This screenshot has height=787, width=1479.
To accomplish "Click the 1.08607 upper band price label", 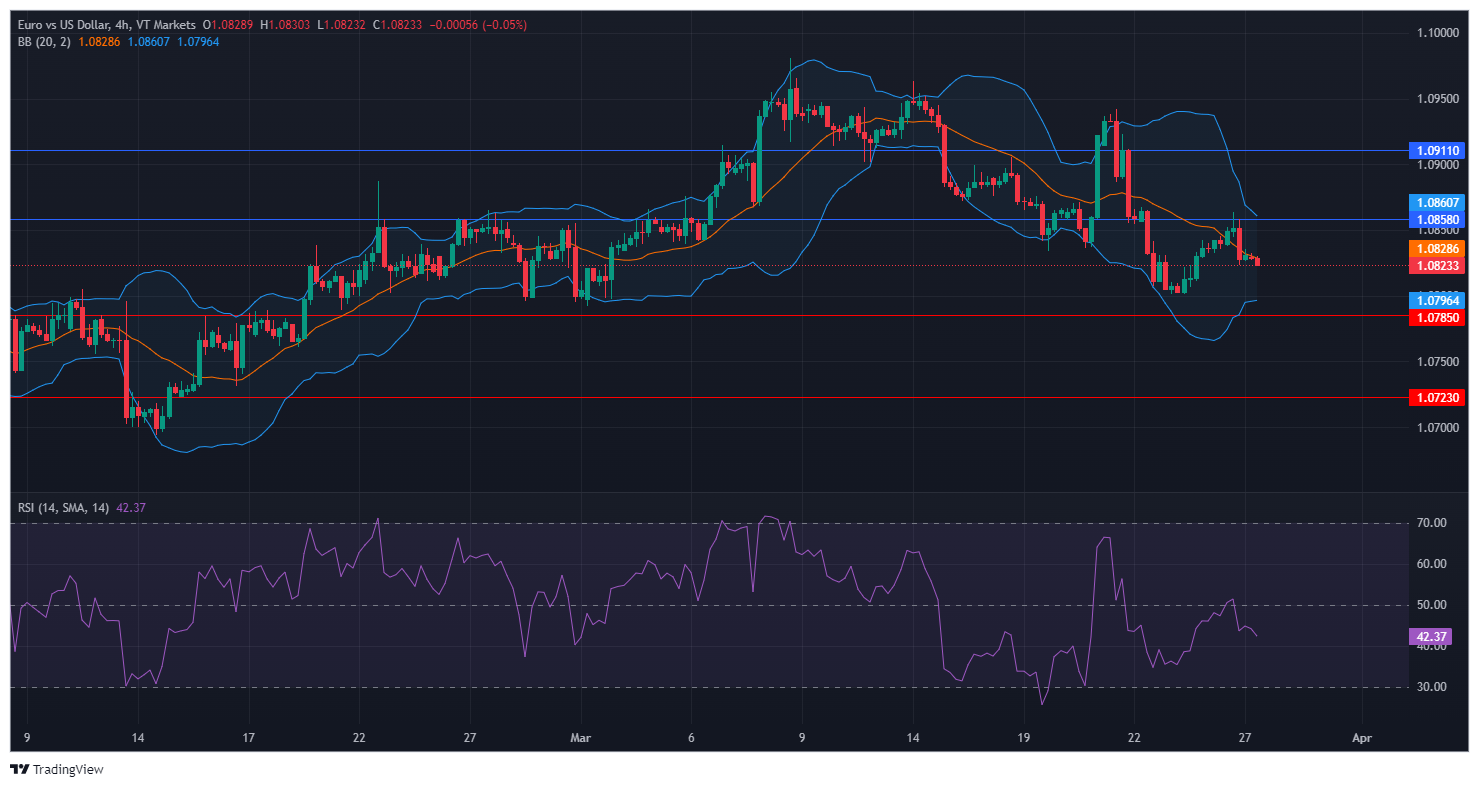I will point(1437,202).
